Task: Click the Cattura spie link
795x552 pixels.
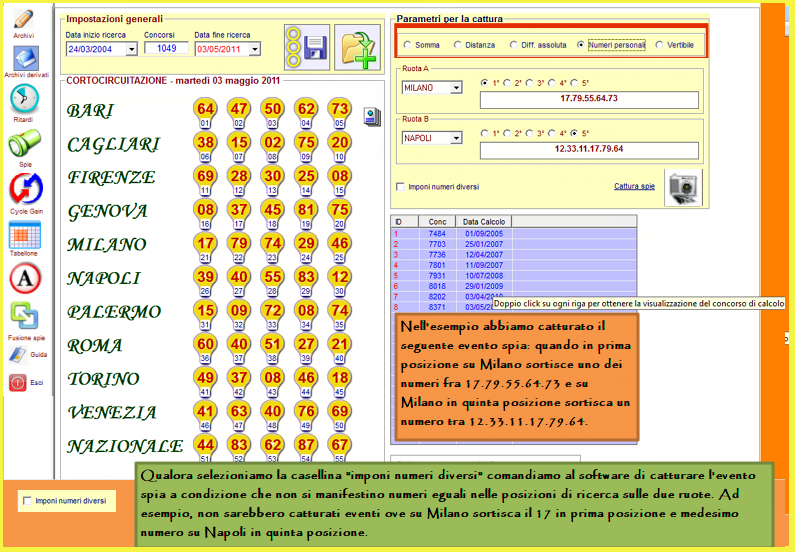Action: (x=634, y=187)
